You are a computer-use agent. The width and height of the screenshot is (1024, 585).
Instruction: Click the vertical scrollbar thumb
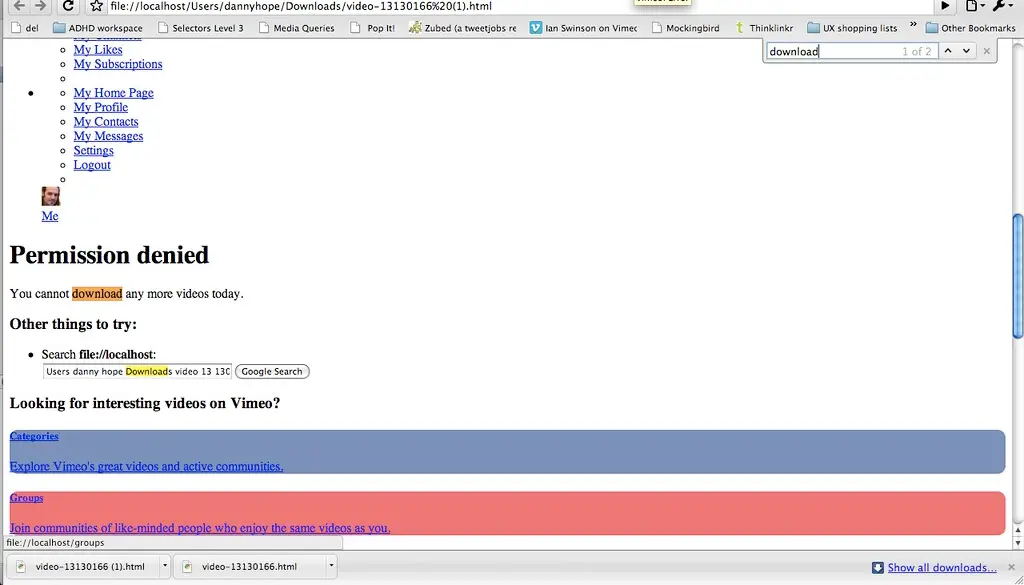pos(1017,276)
